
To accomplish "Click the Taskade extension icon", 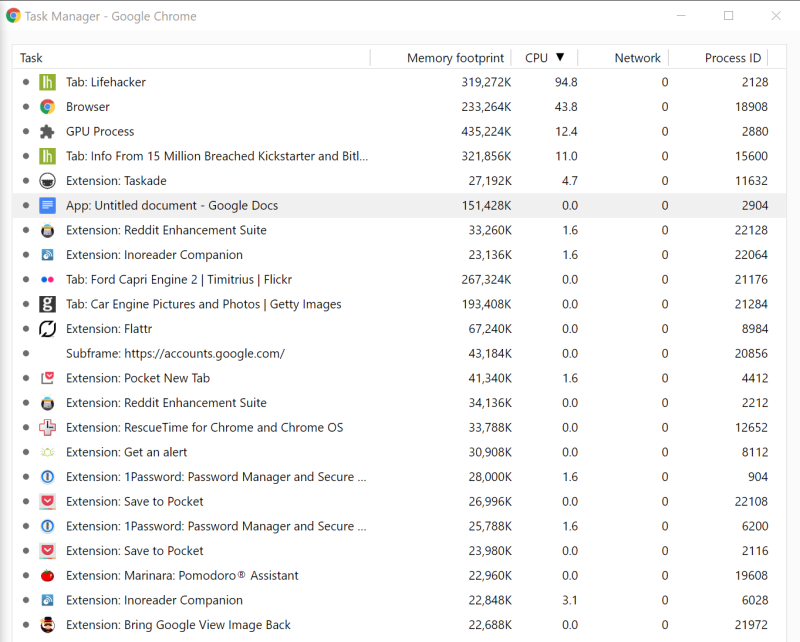I will (x=47, y=181).
